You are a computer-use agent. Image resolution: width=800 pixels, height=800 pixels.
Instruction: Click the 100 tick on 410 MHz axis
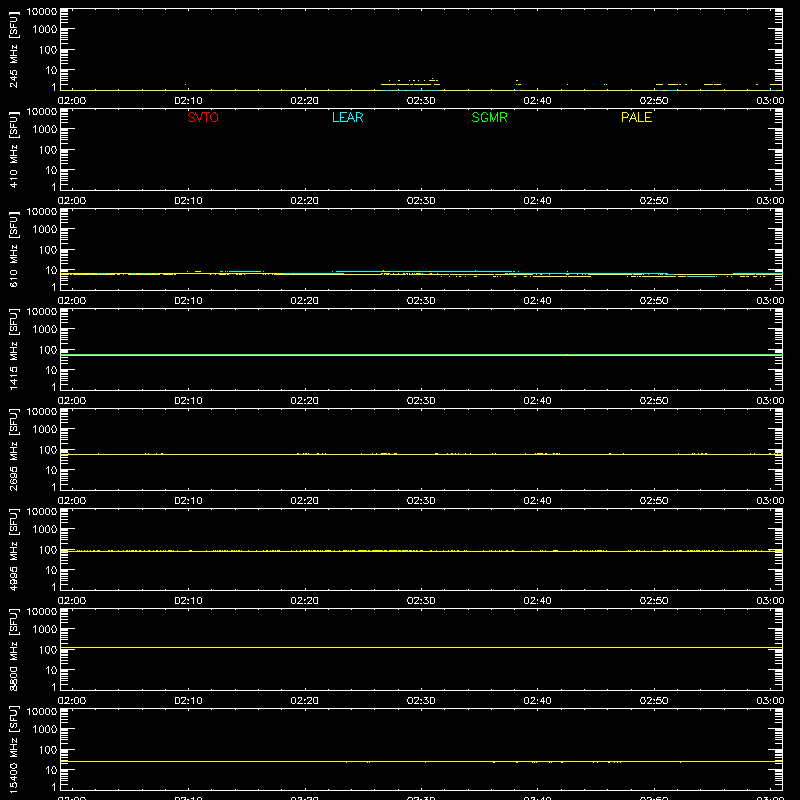(x=48, y=149)
